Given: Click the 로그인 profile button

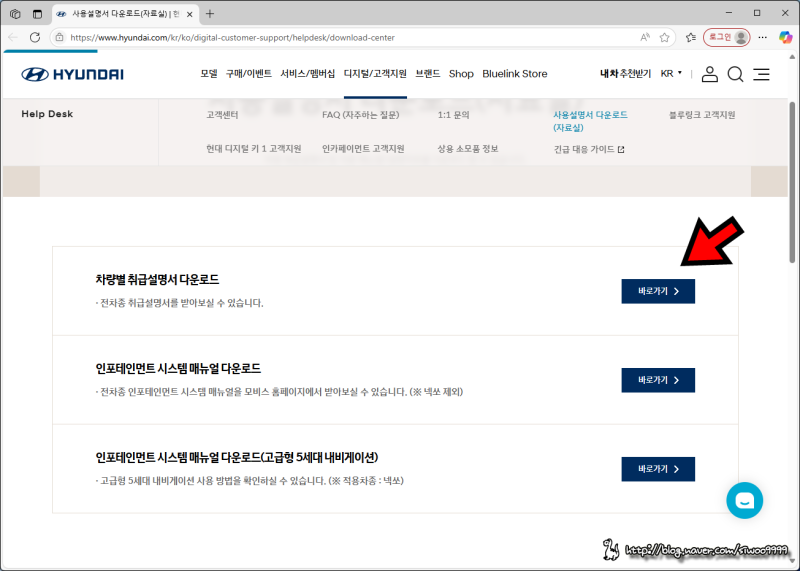Looking at the screenshot, I should [x=727, y=37].
